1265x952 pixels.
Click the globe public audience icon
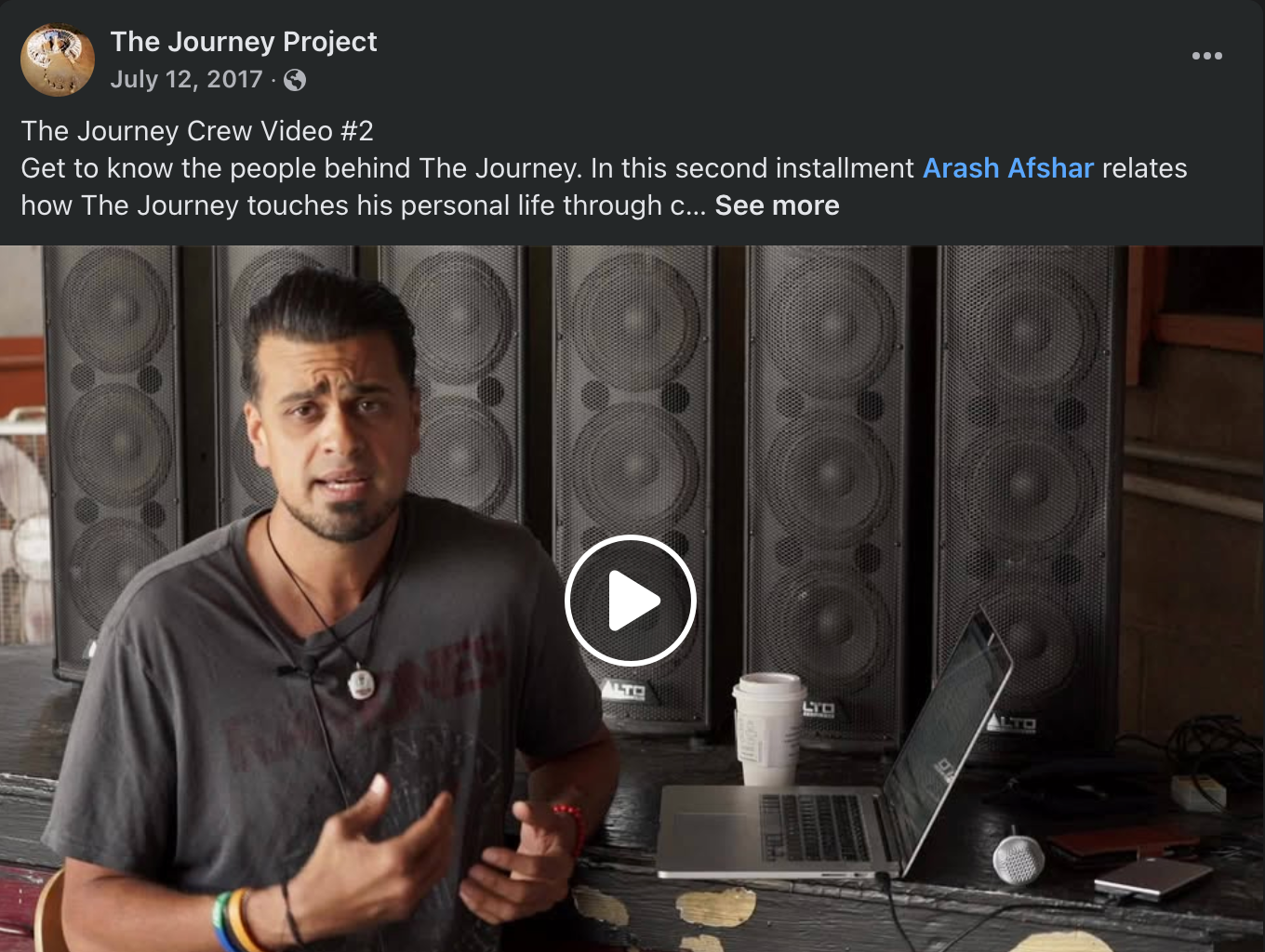pyautogui.click(x=295, y=81)
